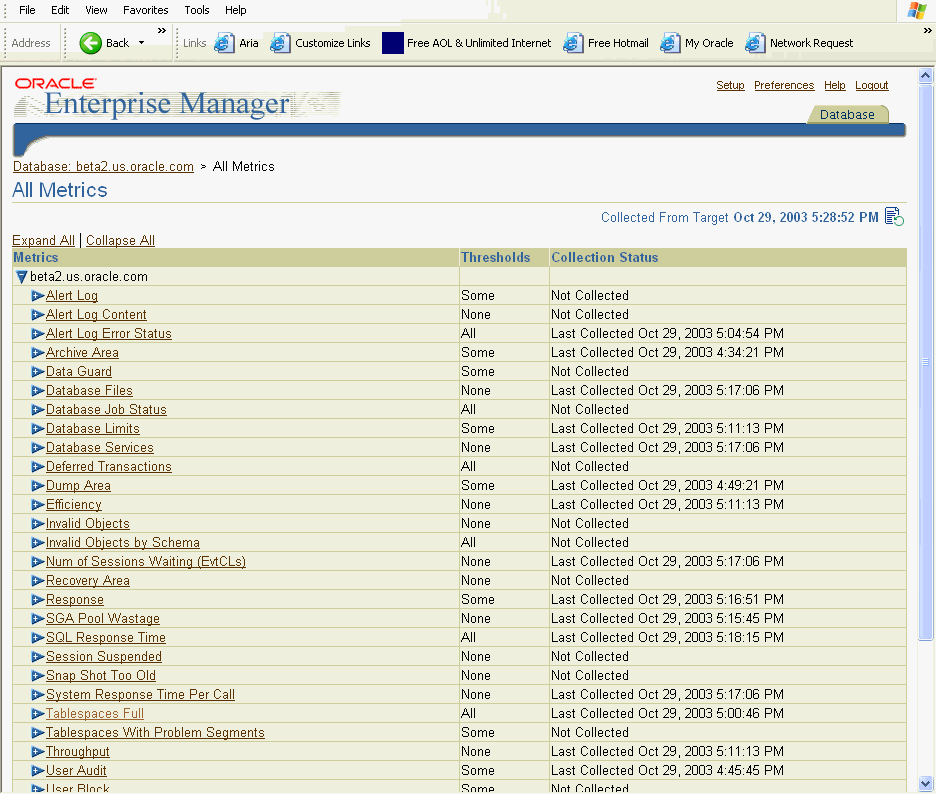The height and width of the screenshot is (794, 936).
Task: Click Expand All above the metrics table
Action: pos(43,240)
